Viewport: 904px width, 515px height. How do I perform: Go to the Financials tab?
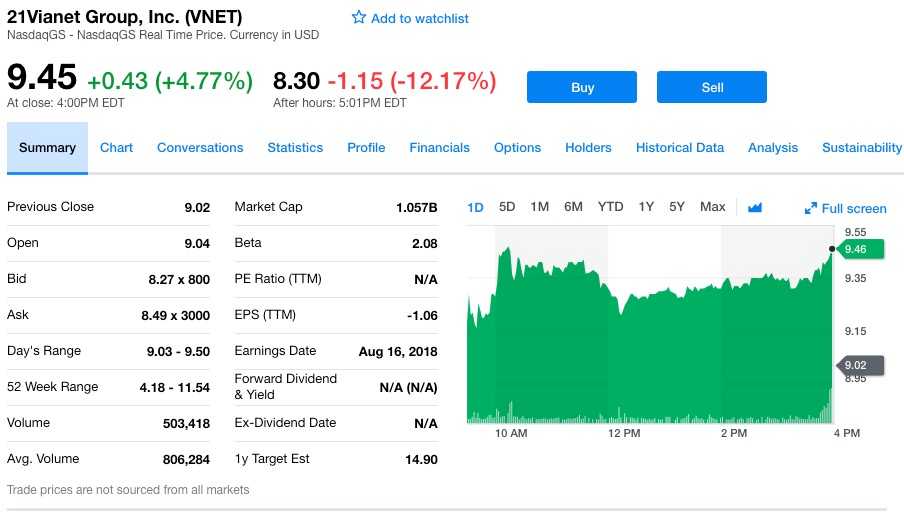[439, 148]
